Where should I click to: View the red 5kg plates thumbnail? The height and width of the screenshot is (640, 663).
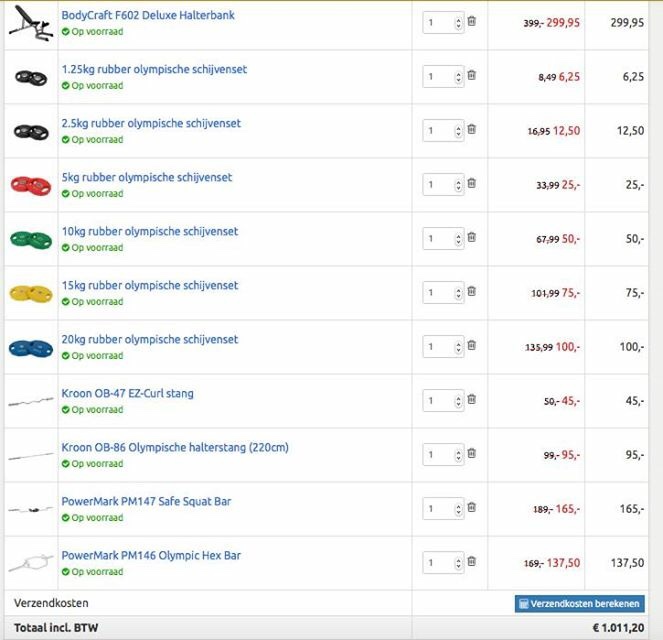(x=31, y=185)
